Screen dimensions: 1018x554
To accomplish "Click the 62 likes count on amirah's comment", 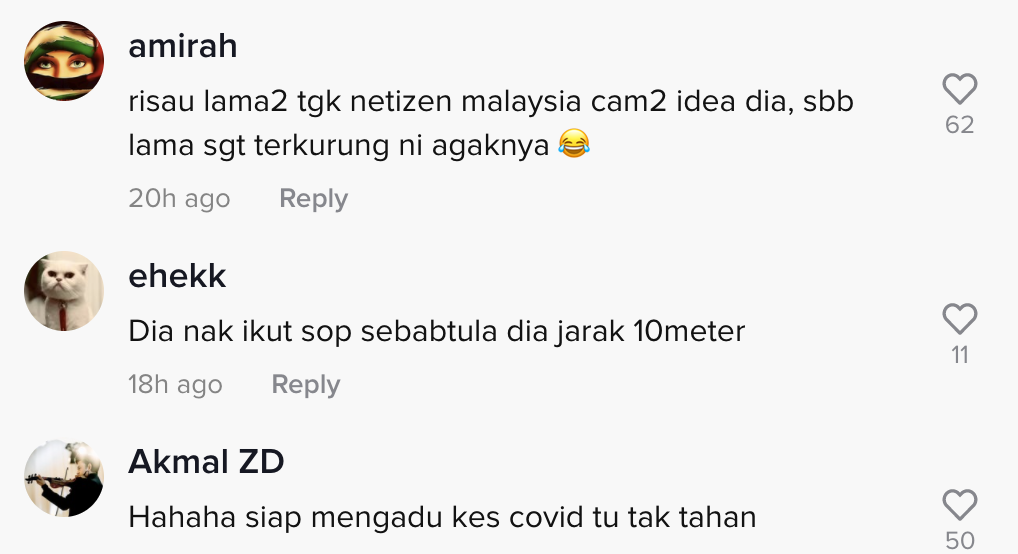I will pyautogui.click(x=960, y=125).
